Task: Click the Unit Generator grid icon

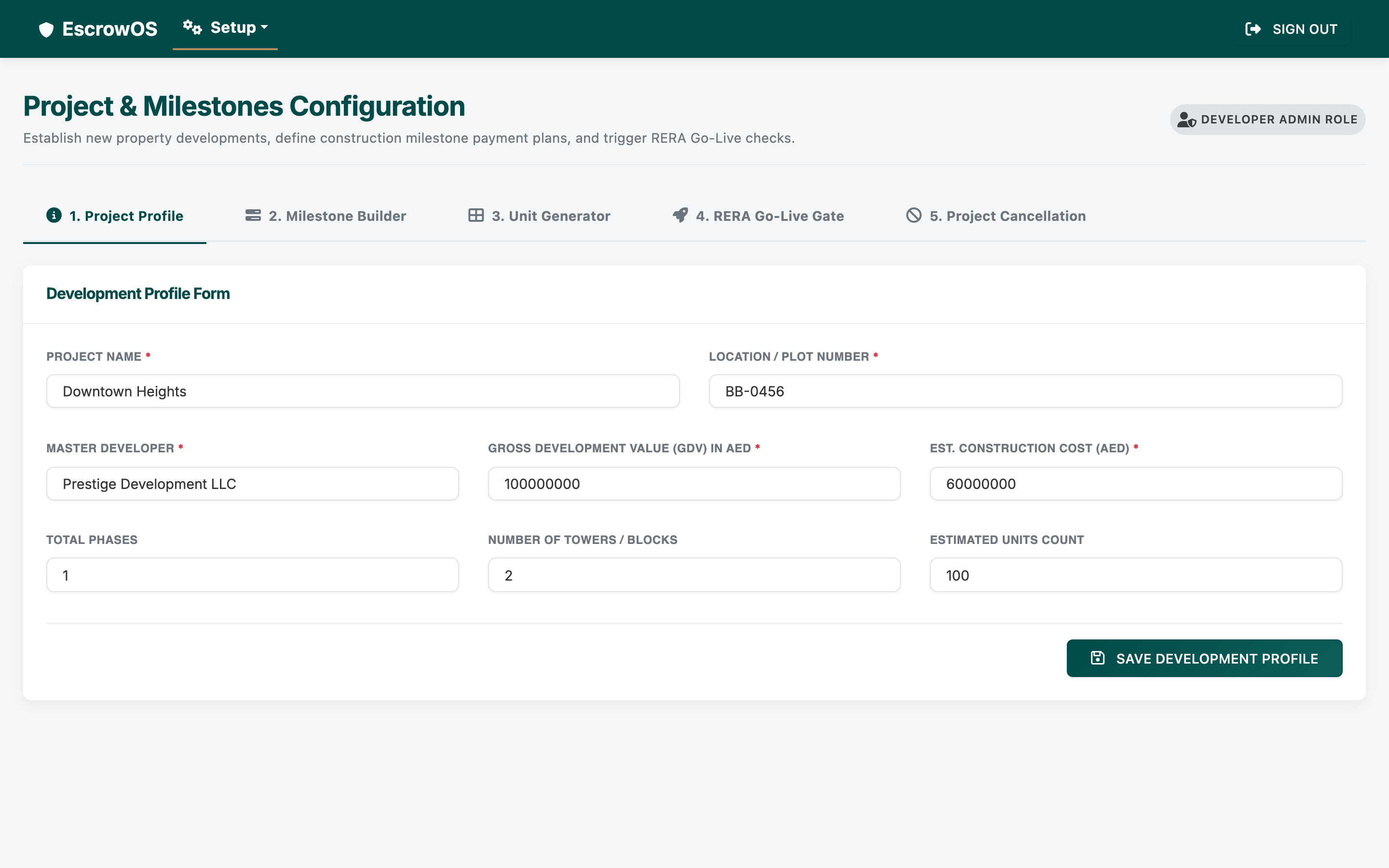Action: click(476, 215)
